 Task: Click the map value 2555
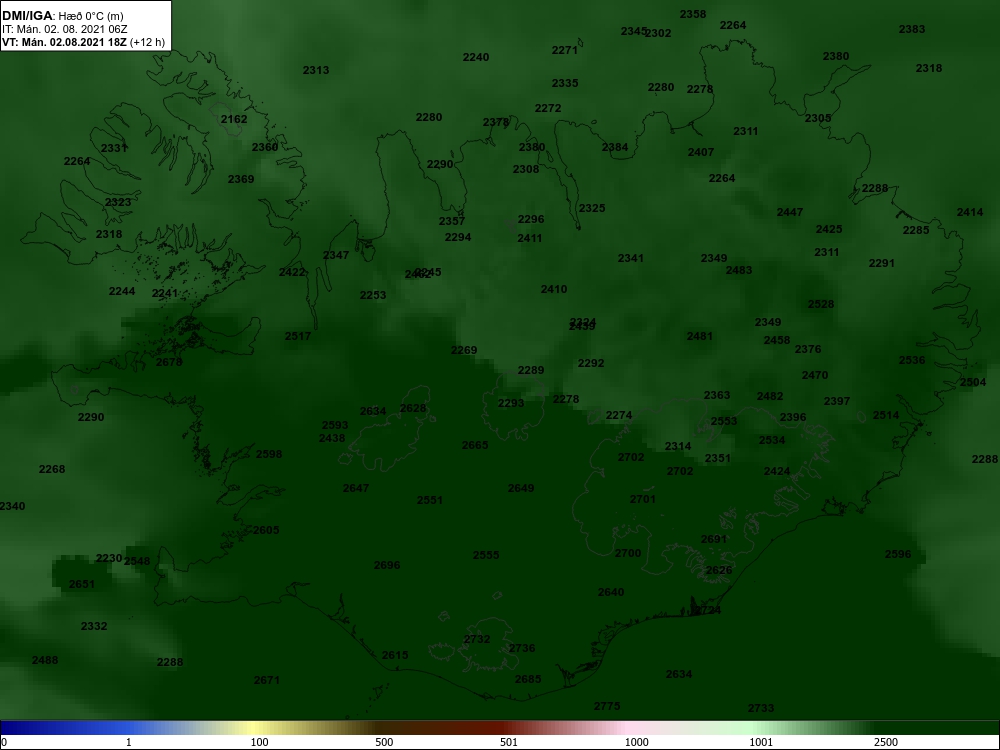pyautogui.click(x=486, y=555)
